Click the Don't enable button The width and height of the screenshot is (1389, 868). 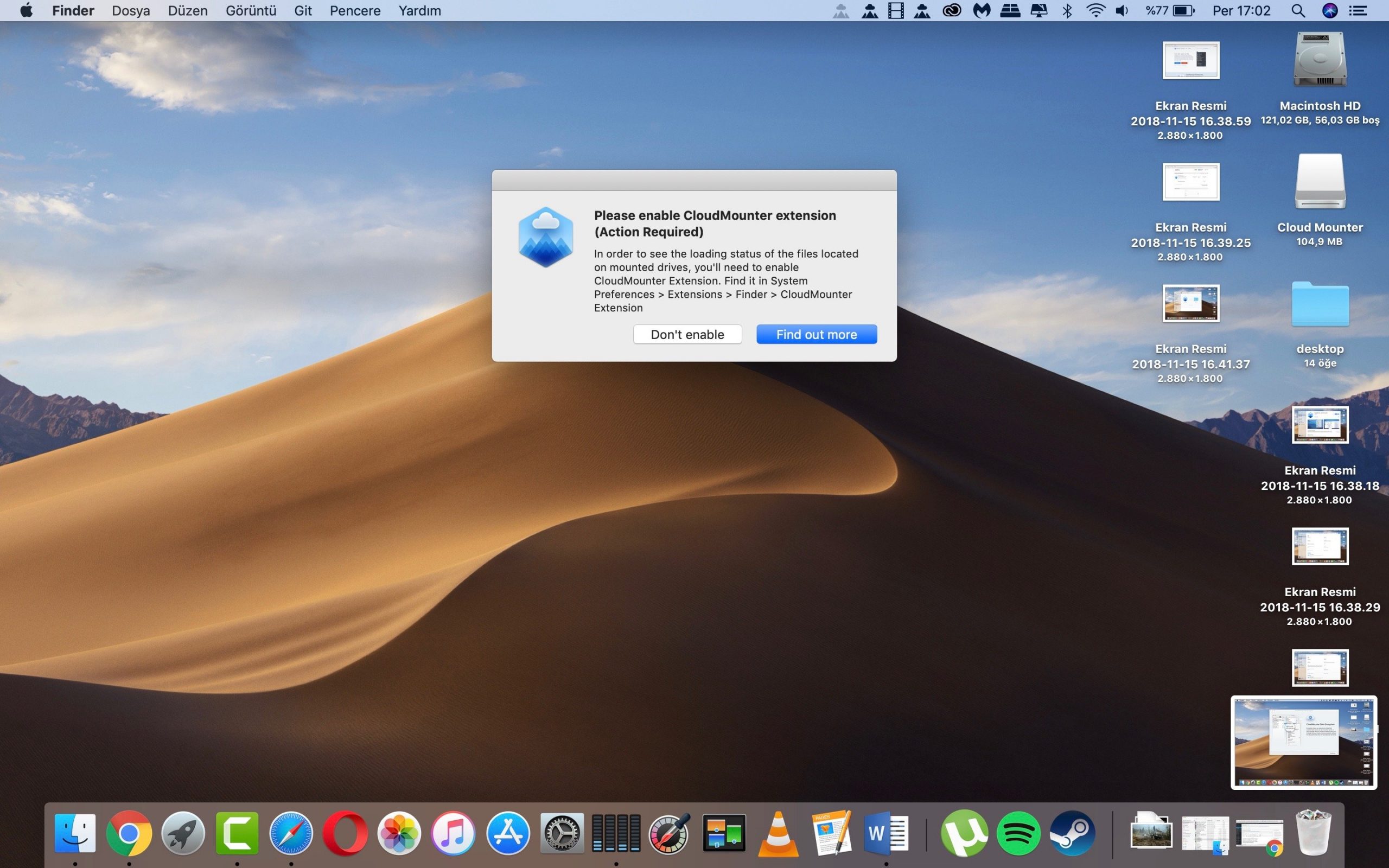(x=687, y=334)
